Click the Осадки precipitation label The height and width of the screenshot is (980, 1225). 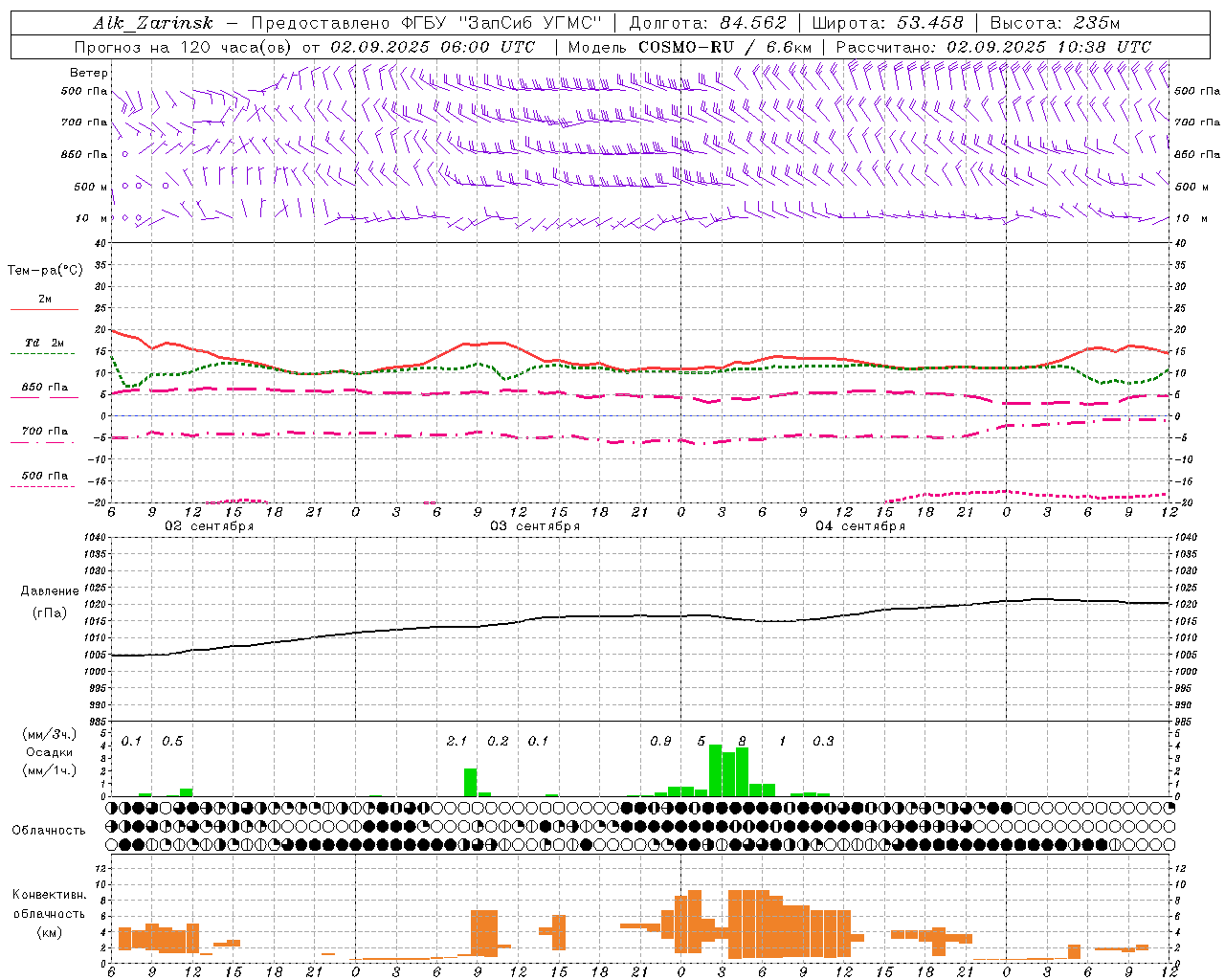point(50,752)
